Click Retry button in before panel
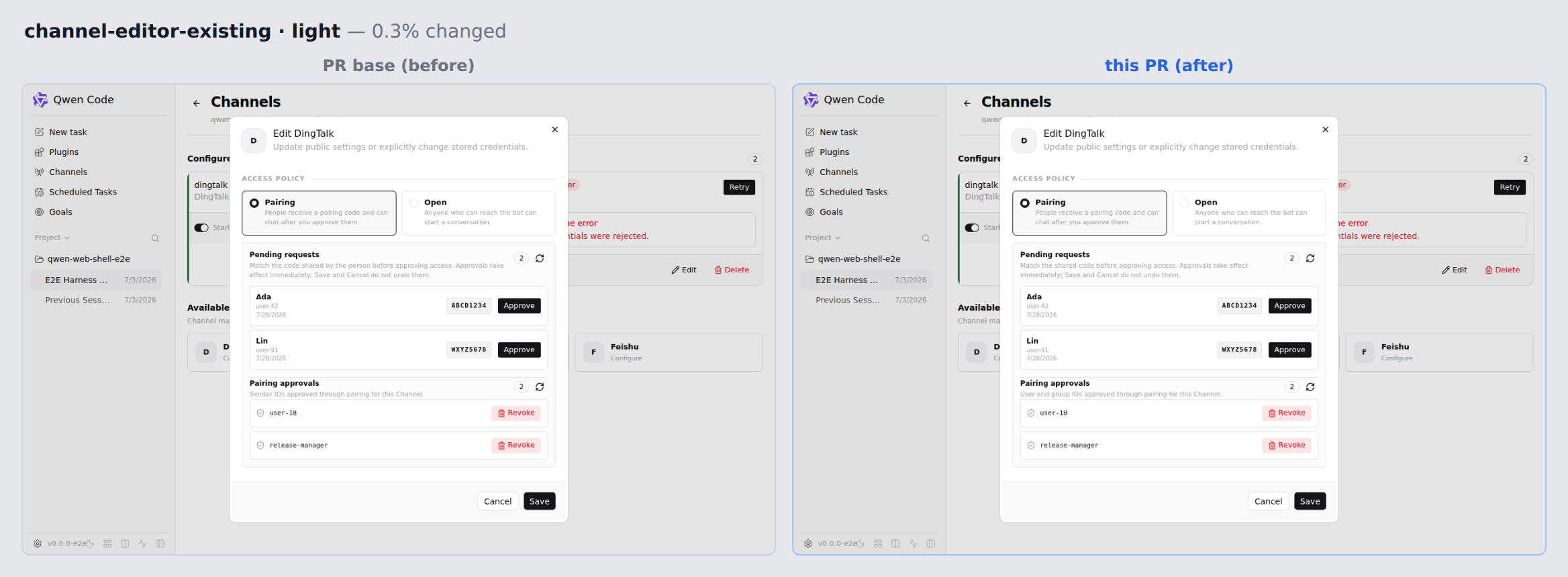Screen dimensions: 1568x577 tap(739, 187)
